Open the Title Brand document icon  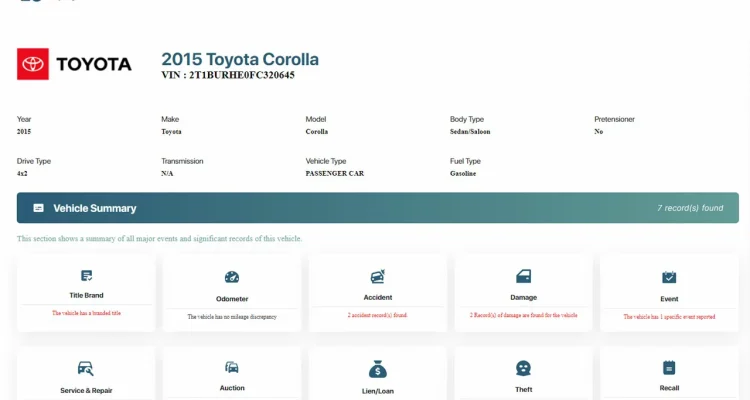(86, 276)
